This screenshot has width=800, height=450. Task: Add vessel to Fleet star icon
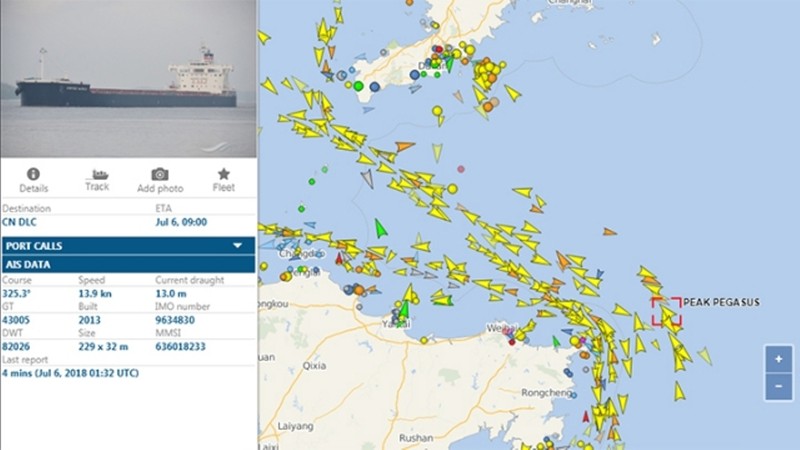(x=223, y=174)
